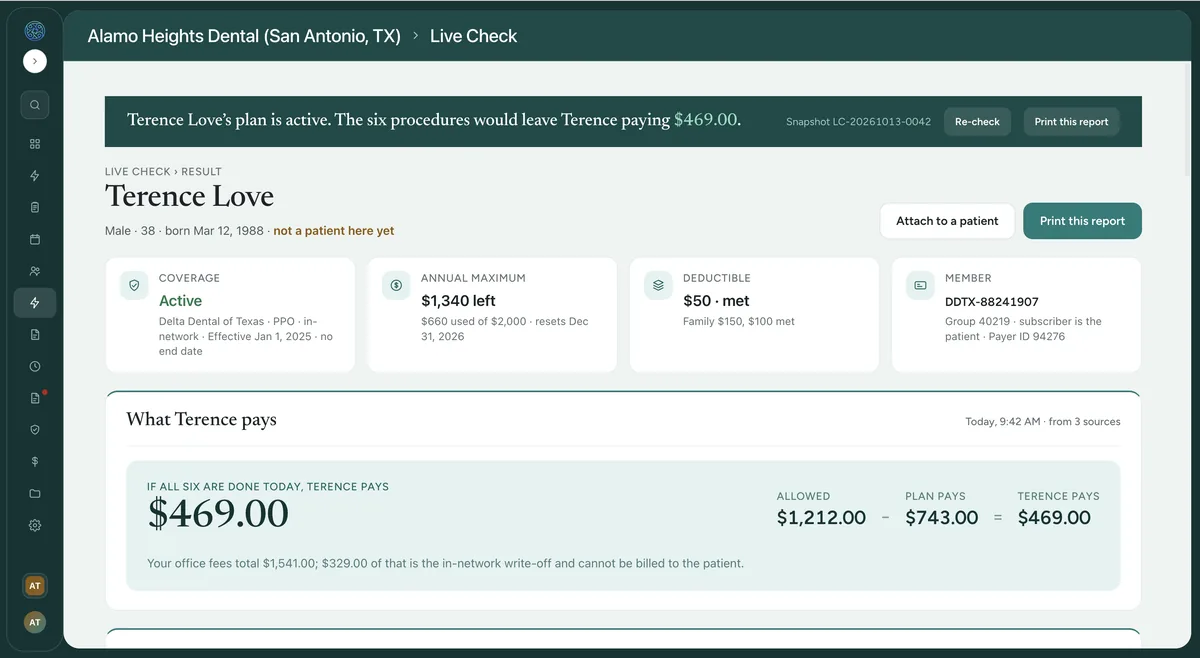Open the plain document icon in sidebar
This screenshot has height=658, width=1200.
point(35,334)
